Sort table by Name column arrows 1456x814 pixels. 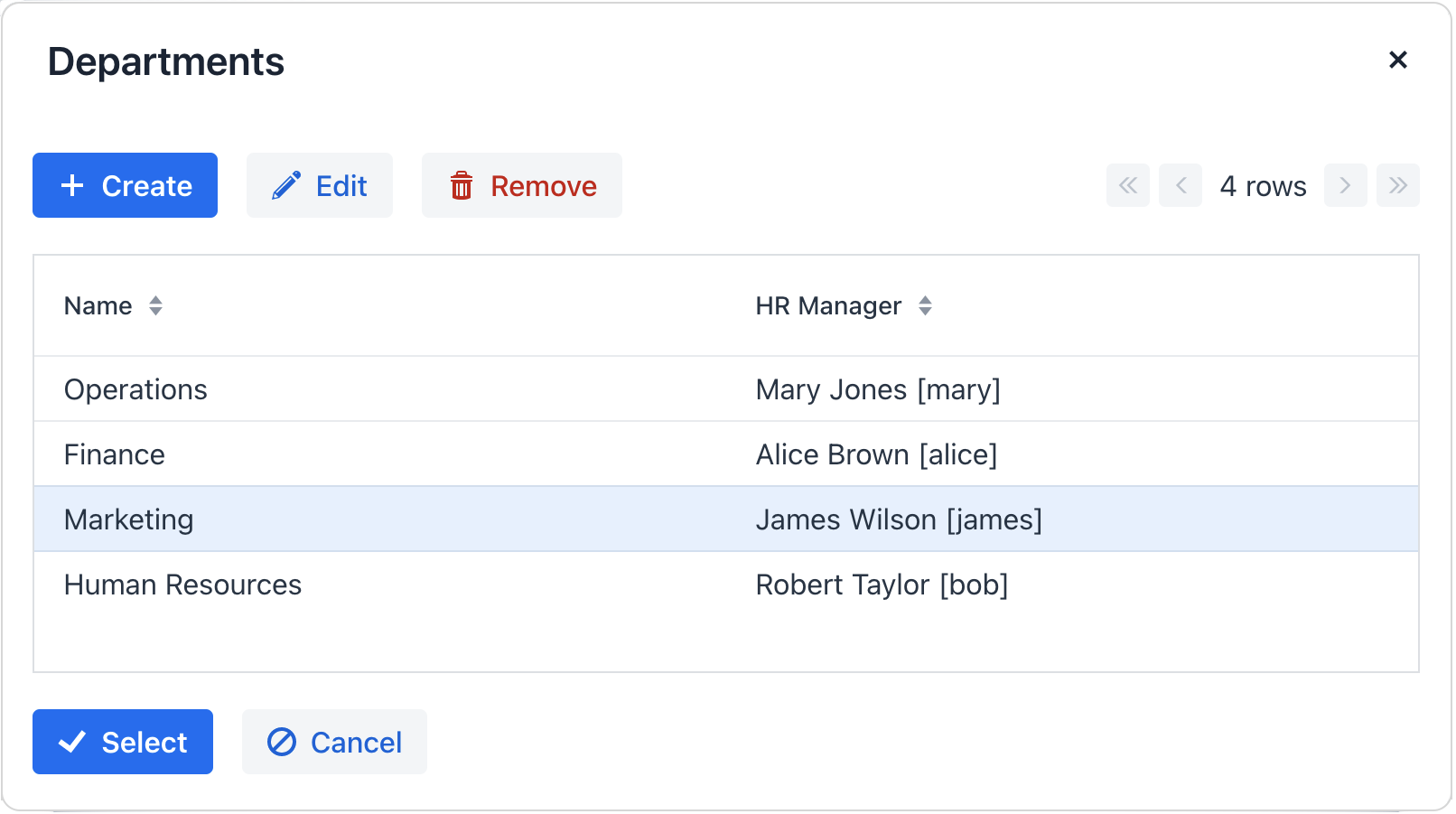click(x=155, y=306)
